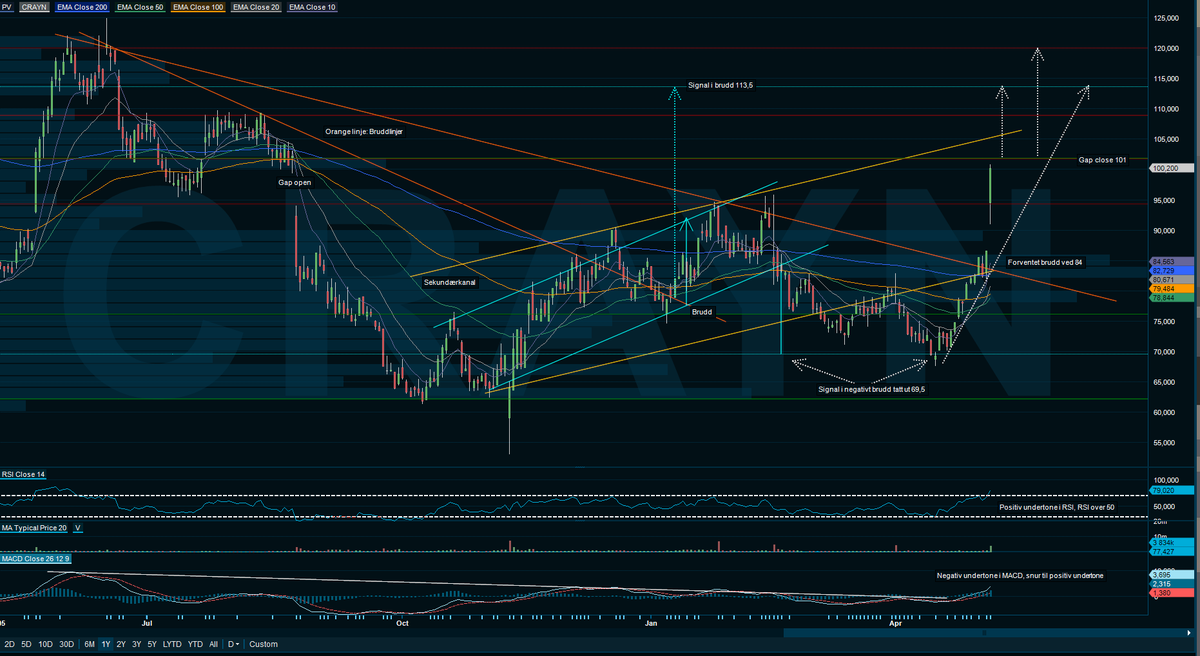Image resolution: width=1200 pixels, height=656 pixels.
Task: Select the CRAYN ticker label
Action: (33, 7)
